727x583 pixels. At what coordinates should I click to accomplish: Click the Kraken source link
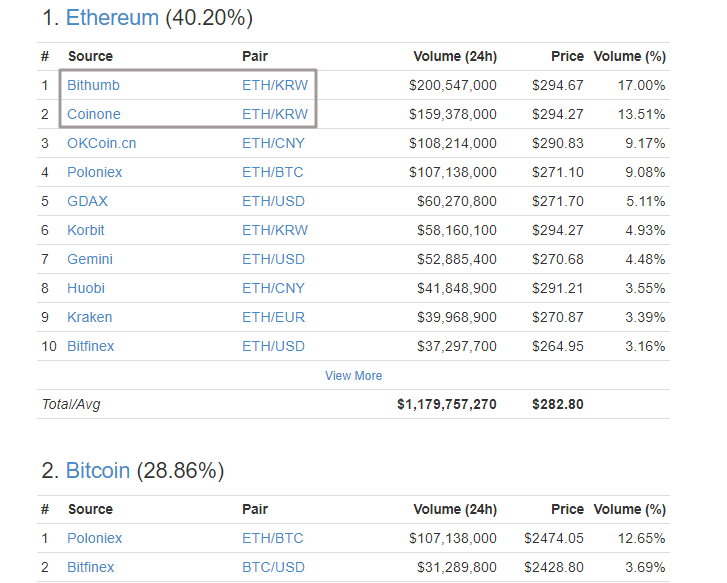(x=90, y=317)
